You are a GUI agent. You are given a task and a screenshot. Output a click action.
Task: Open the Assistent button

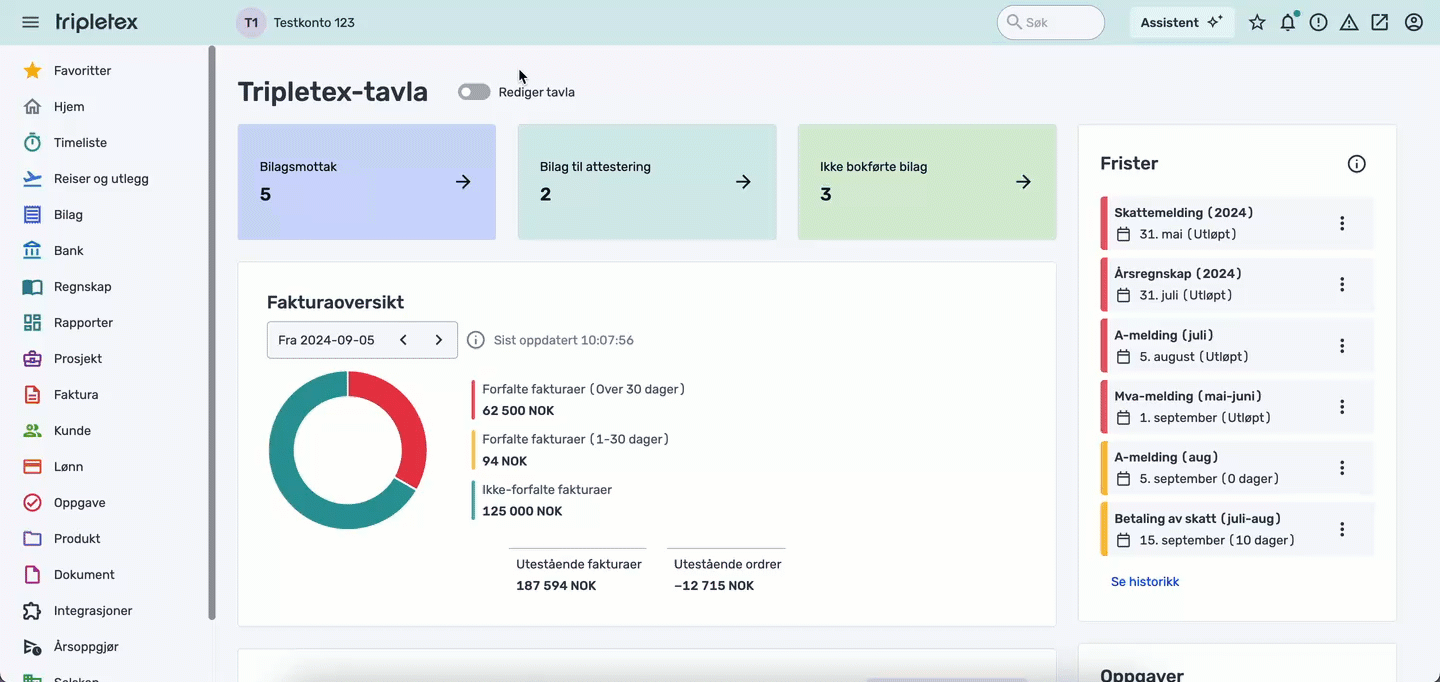click(x=1181, y=22)
